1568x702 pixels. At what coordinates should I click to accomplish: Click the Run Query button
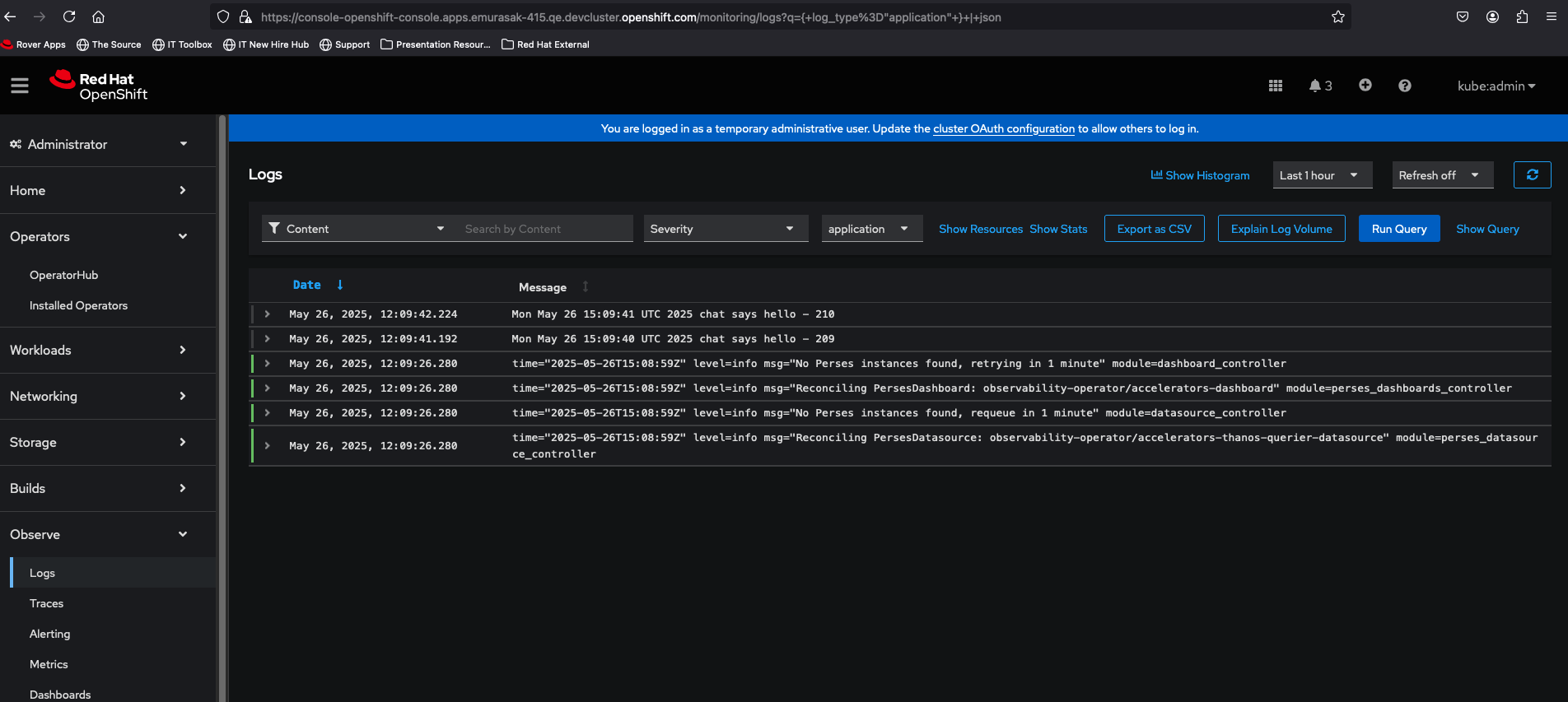pyautogui.click(x=1398, y=229)
